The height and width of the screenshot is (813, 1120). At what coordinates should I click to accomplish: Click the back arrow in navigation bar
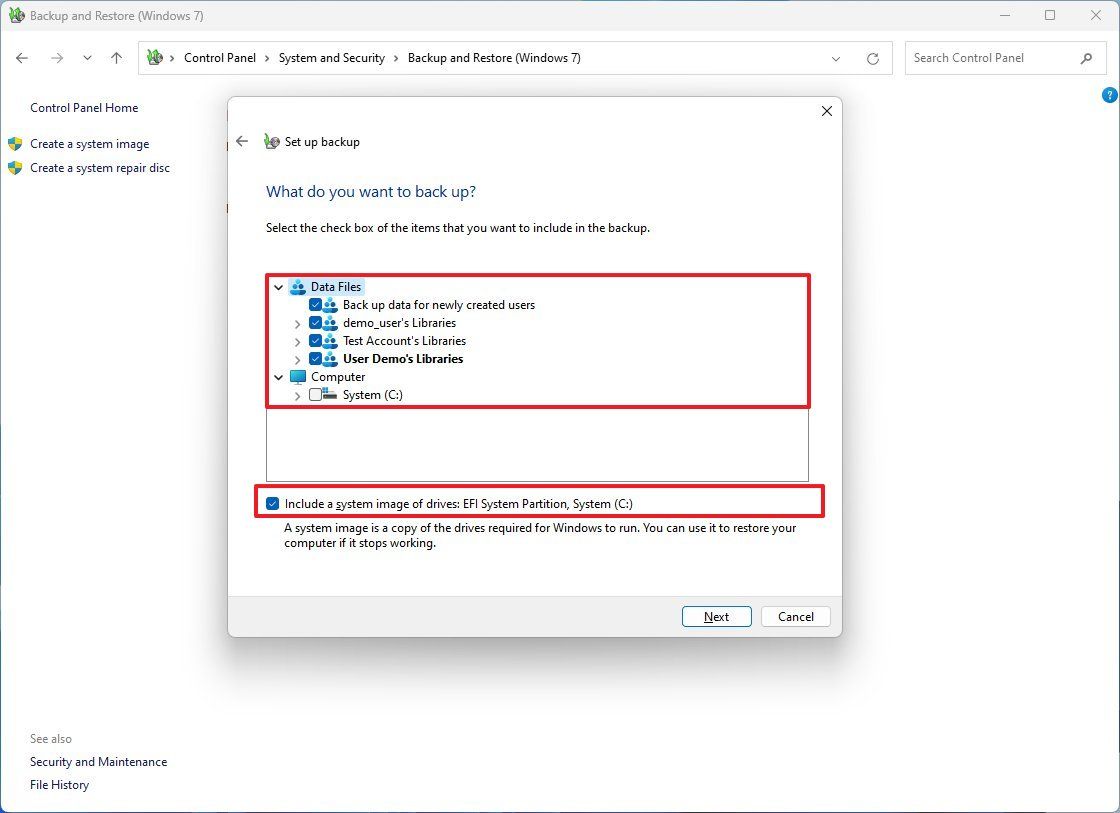coord(22,58)
